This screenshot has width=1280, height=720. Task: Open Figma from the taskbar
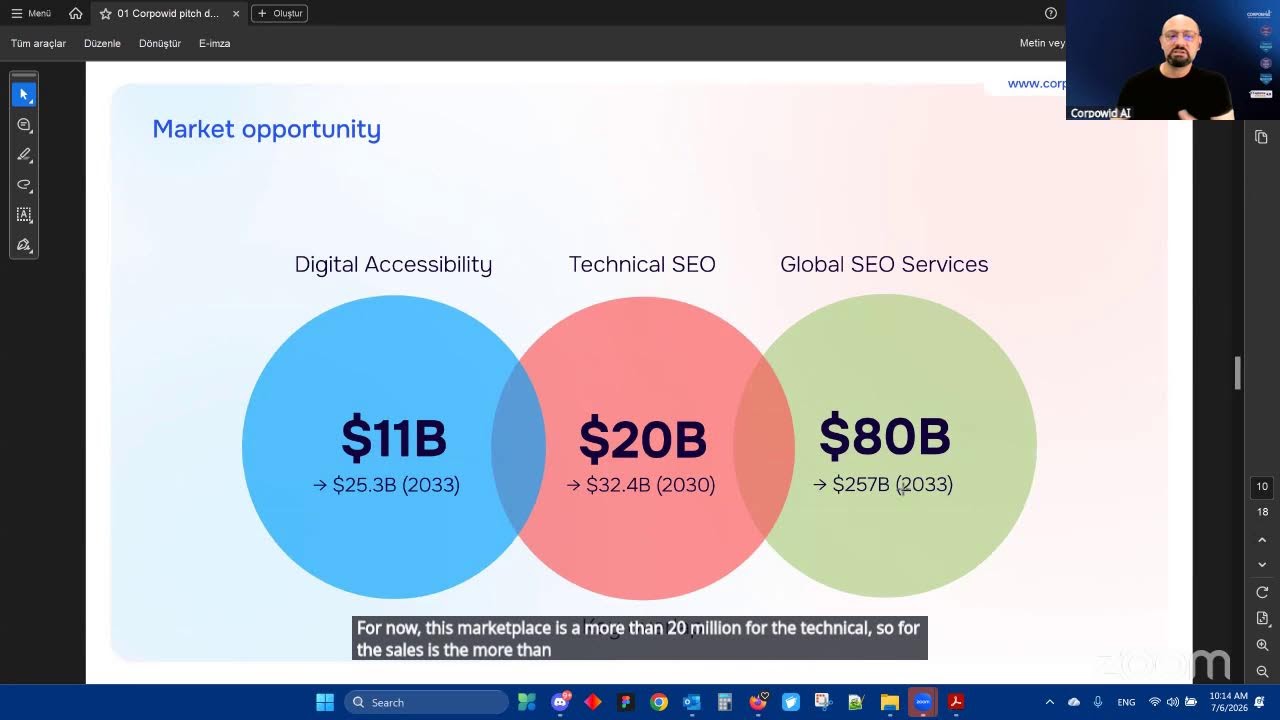626,702
